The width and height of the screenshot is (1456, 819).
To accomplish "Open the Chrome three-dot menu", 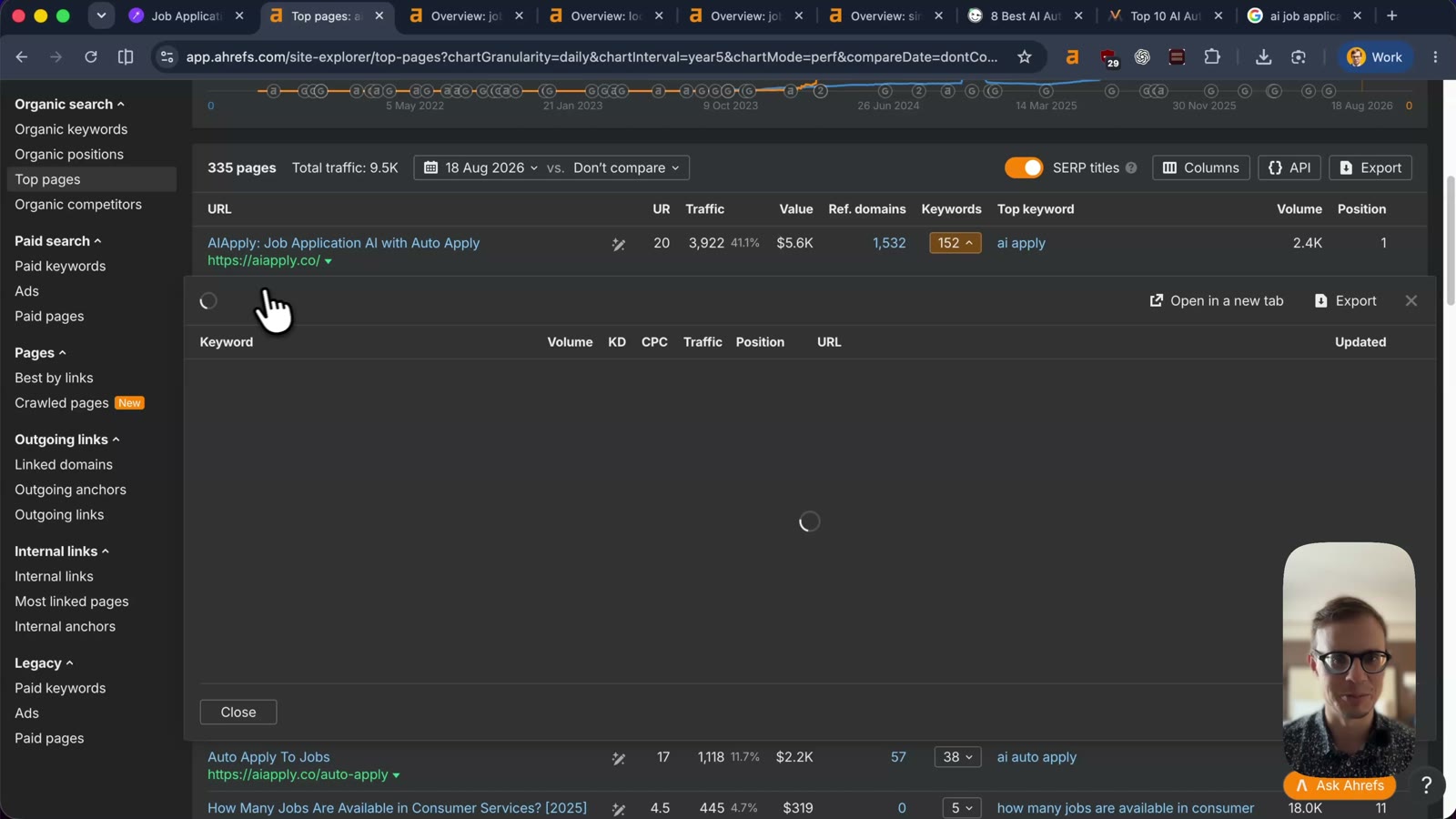I will tap(1435, 57).
